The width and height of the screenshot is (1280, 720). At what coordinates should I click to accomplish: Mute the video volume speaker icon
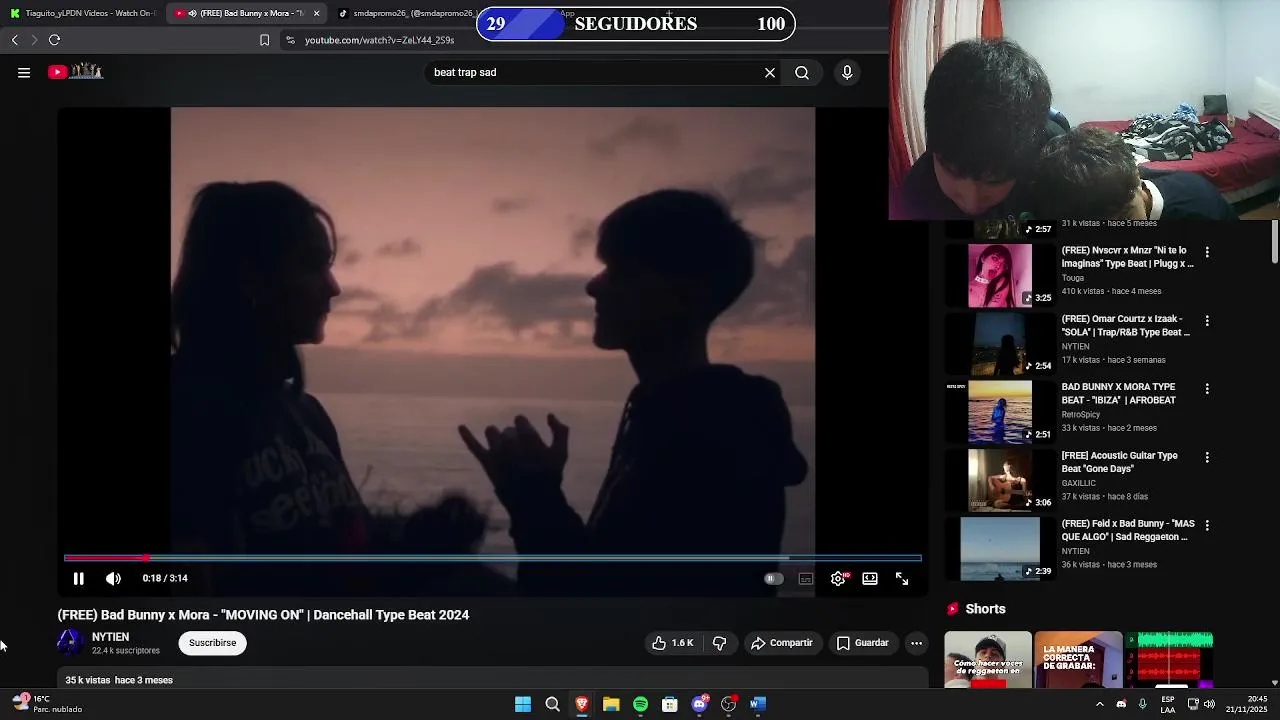[x=113, y=578]
